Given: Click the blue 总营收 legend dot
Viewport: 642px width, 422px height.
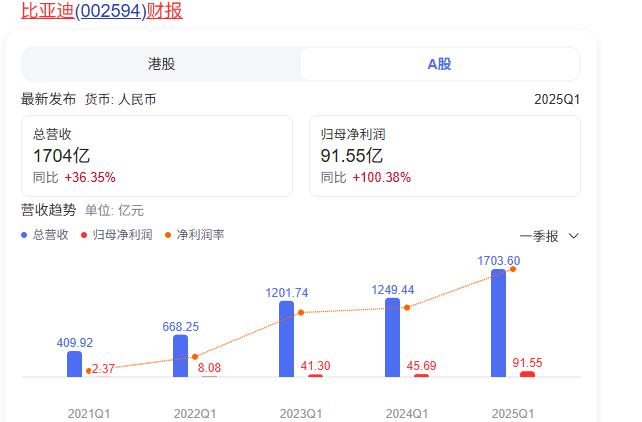Looking at the screenshot, I should (x=24, y=235).
